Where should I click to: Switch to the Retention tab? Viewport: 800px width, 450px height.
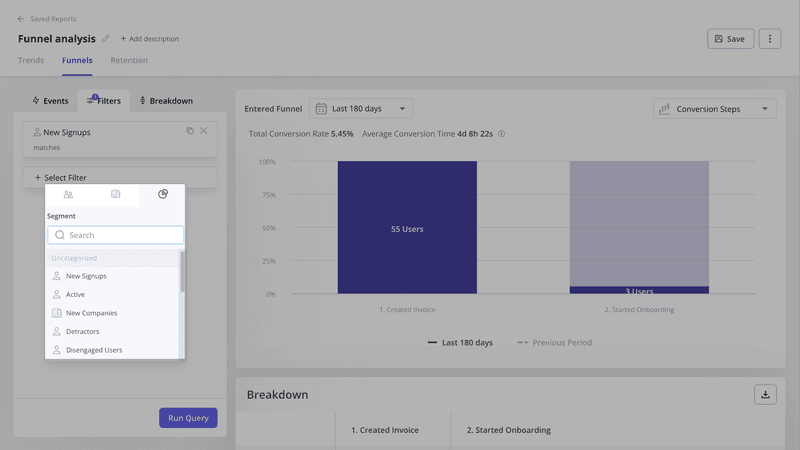tap(129, 61)
